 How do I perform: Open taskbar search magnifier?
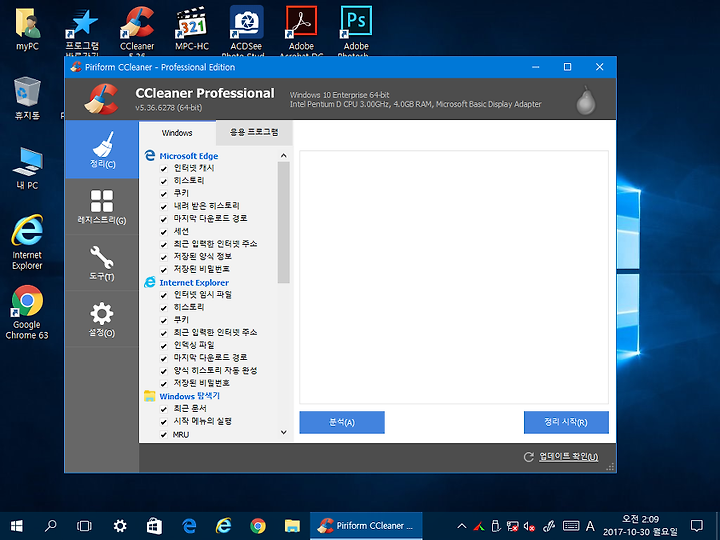click(51, 526)
